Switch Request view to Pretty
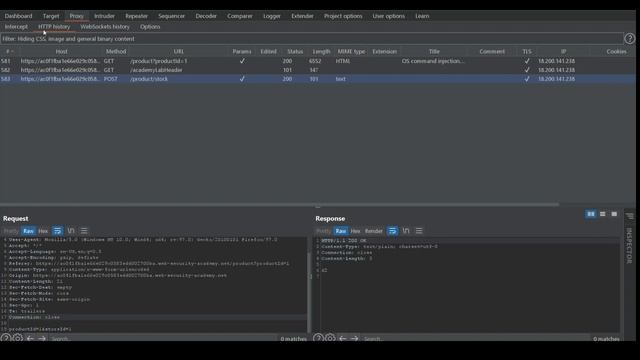 pyautogui.click(x=11, y=231)
